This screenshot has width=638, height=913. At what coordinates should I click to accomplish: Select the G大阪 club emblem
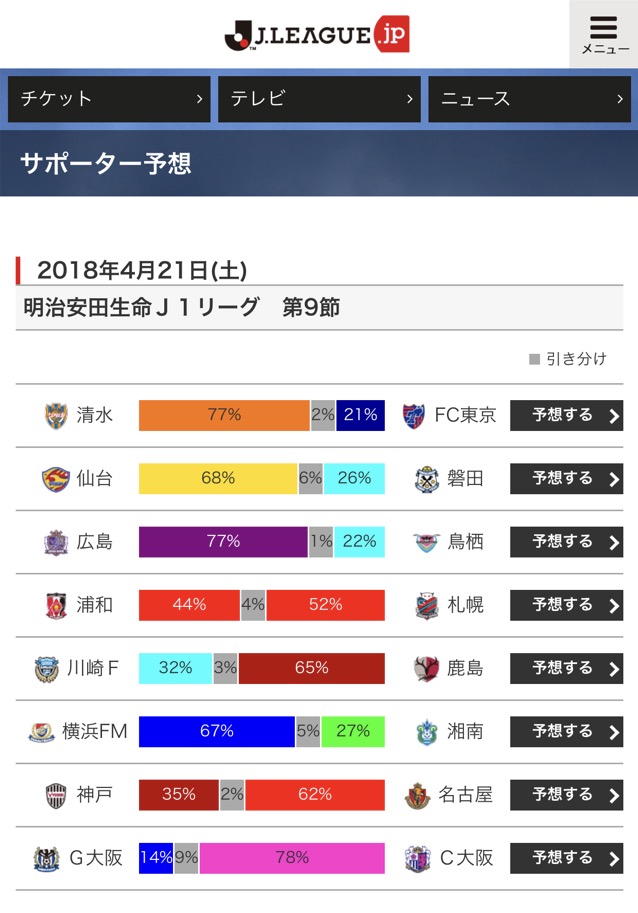coord(44,858)
